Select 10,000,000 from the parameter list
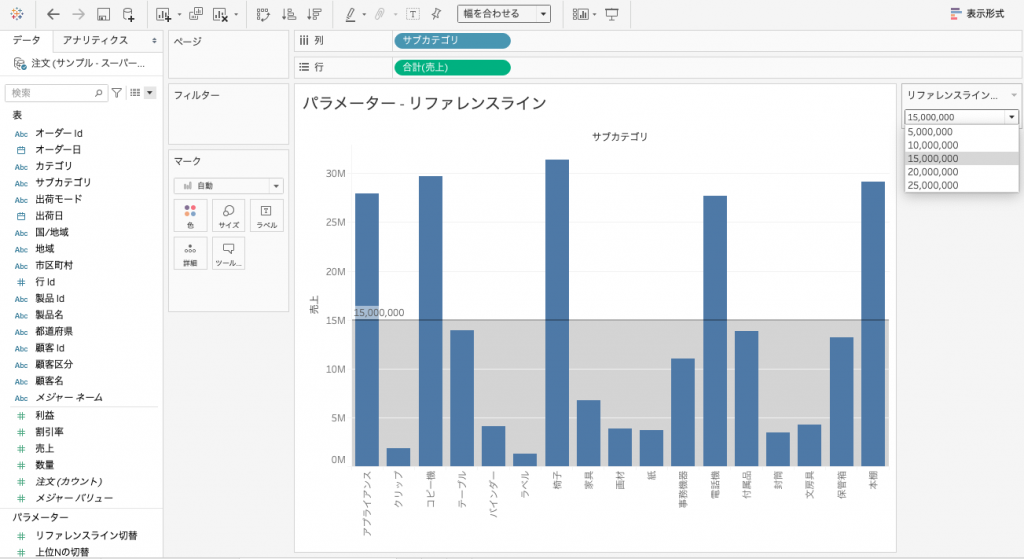Screen dimensions: 1024x559 pyautogui.click(x=961, y=145)
